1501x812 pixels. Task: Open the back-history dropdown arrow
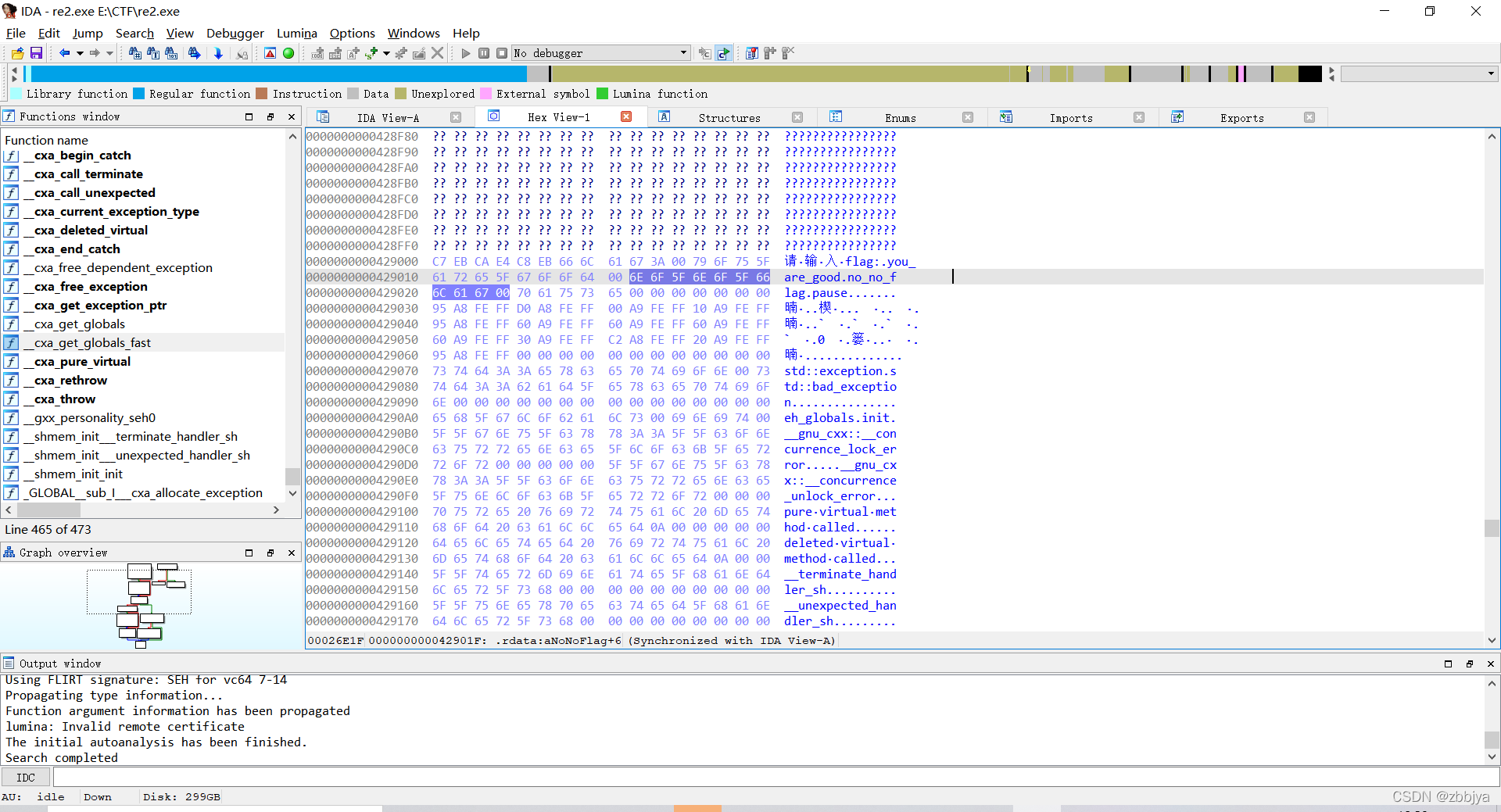[79, 53]
